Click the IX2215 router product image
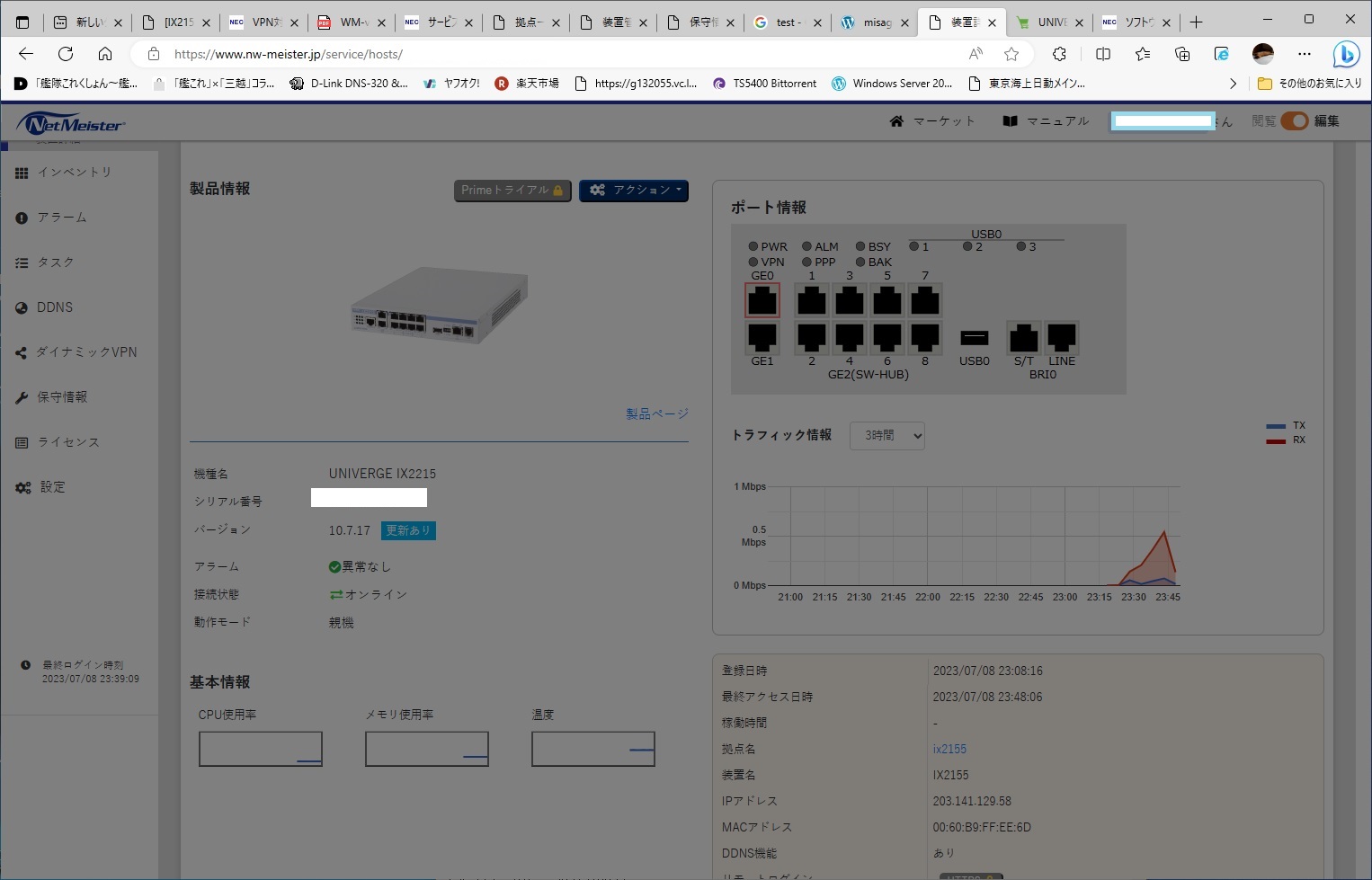Viewport: 1372px width, 880px height. [439, 306]
